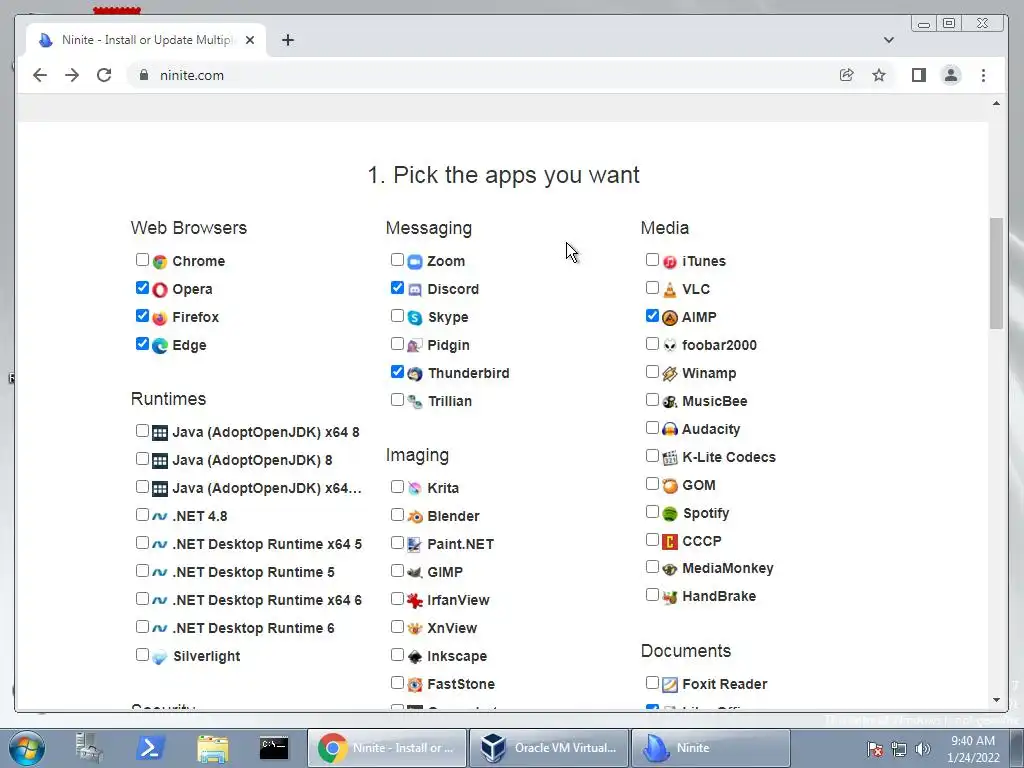1024x768 pixels.
Task: Click the Audacity headphones icon
Action: (670, 430)
